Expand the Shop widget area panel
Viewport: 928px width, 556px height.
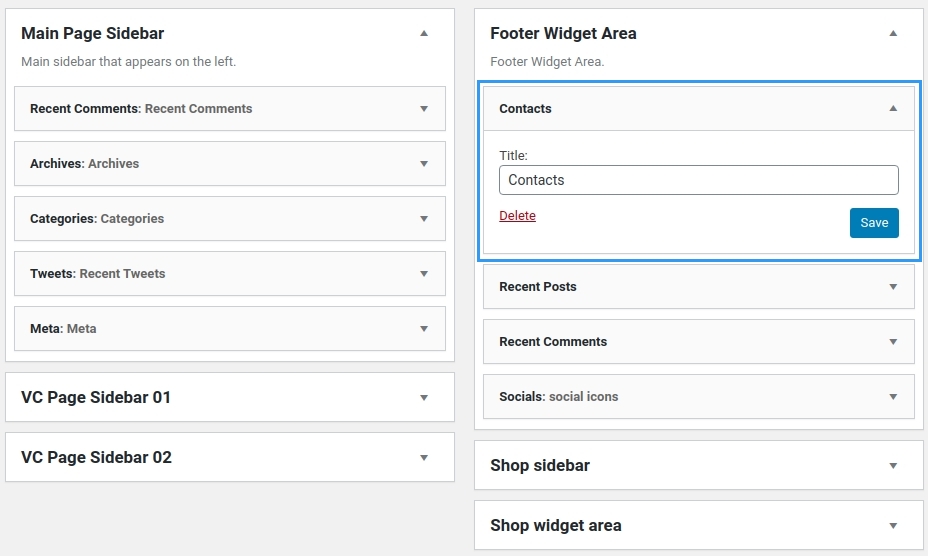[x=893, y=526]
